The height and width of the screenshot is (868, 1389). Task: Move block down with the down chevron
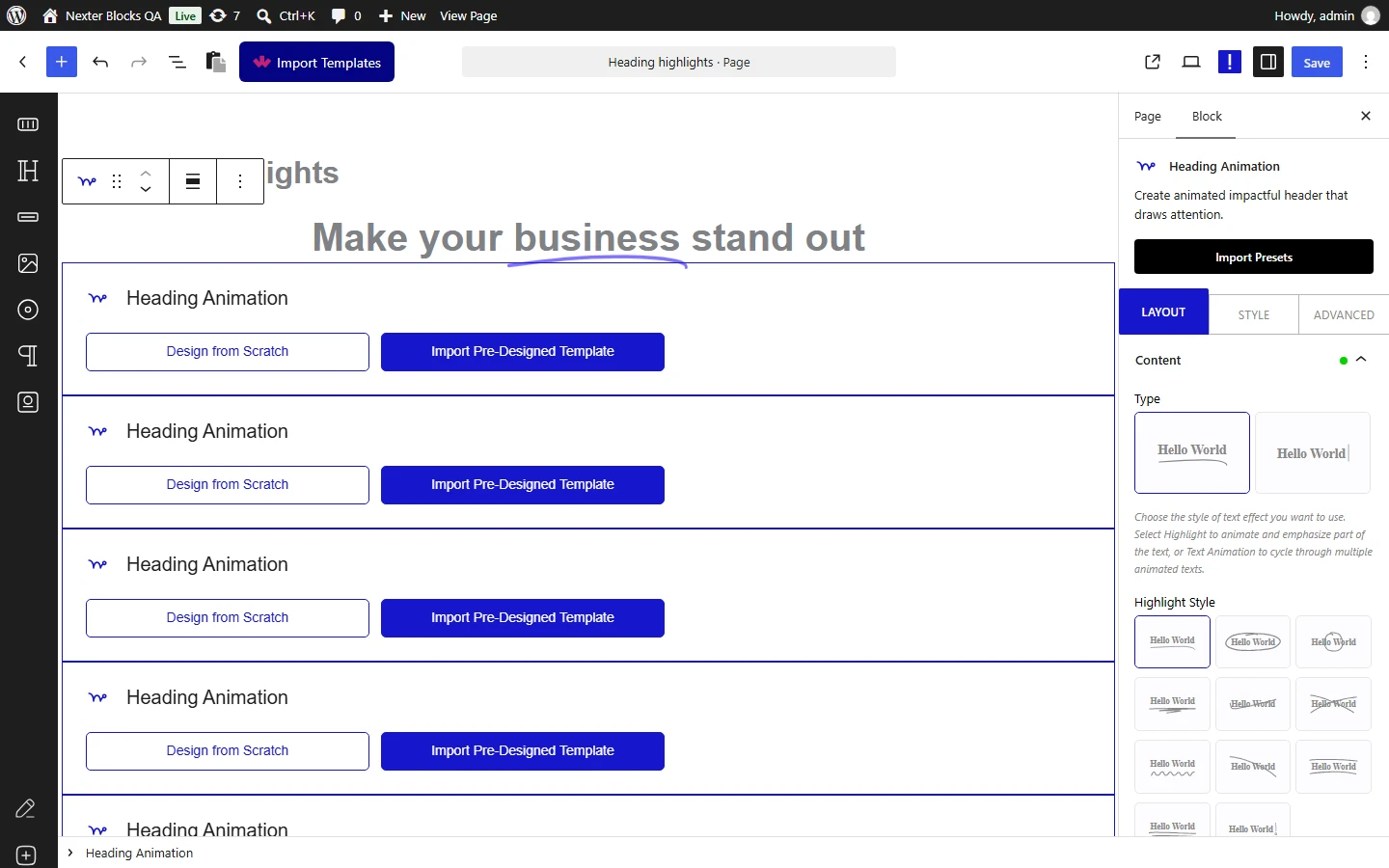(x=146, y=189)
